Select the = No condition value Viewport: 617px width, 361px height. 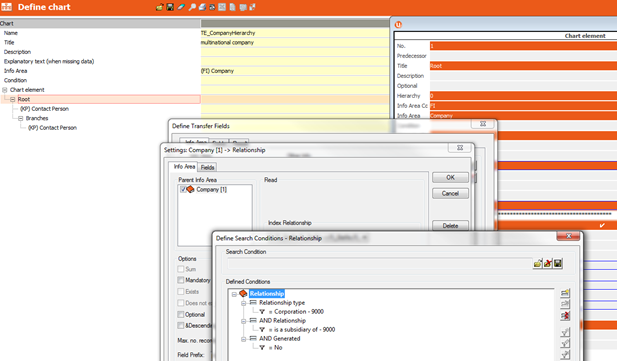[x=275, y=348]
